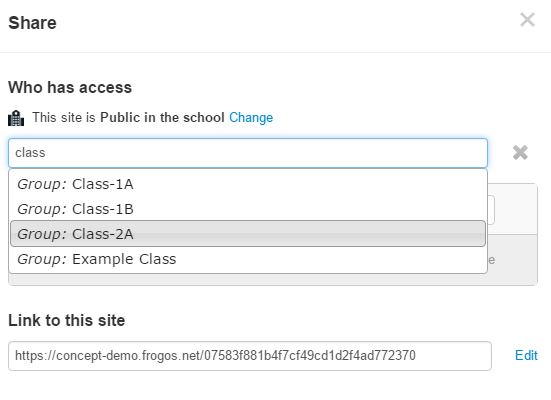The height and width of the screenshot is (400, 551).
Task: Select Group: Class-1A from suggestions
Action: click(x=248, y=184)
